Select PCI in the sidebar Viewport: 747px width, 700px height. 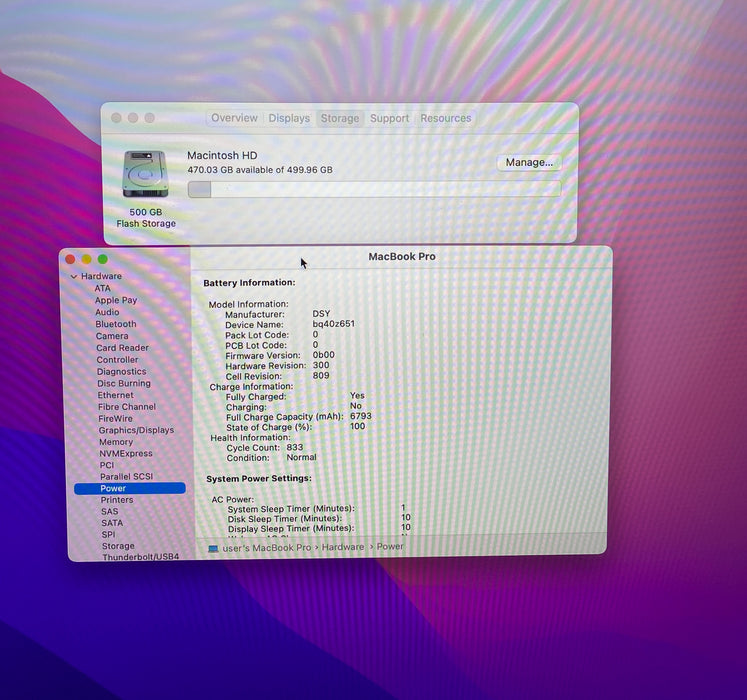[x=107, y=465]
